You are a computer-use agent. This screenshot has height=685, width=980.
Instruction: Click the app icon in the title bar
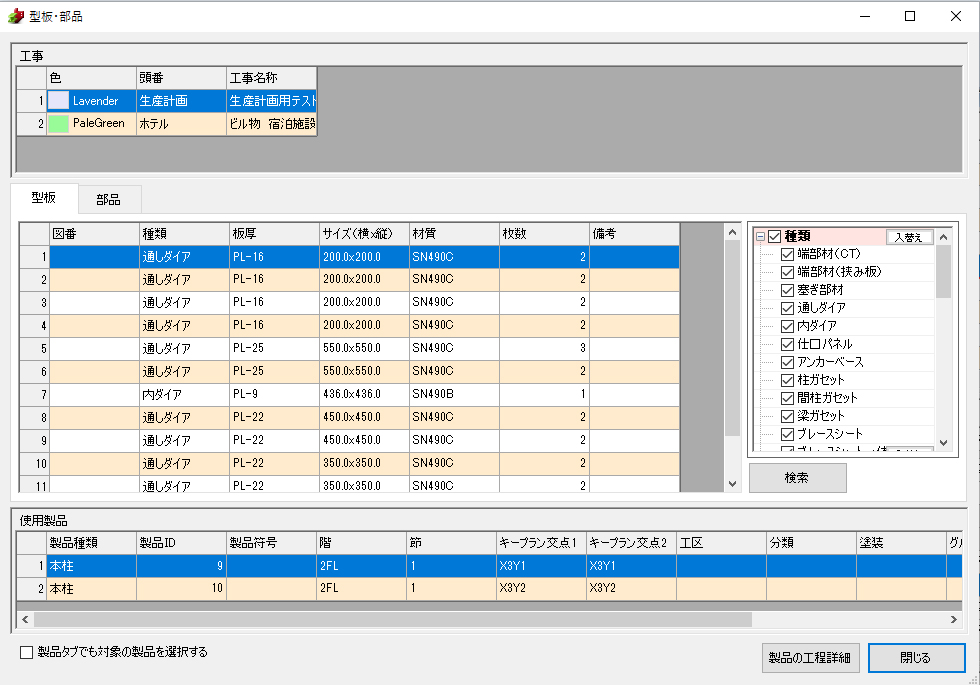pos(15,16)
